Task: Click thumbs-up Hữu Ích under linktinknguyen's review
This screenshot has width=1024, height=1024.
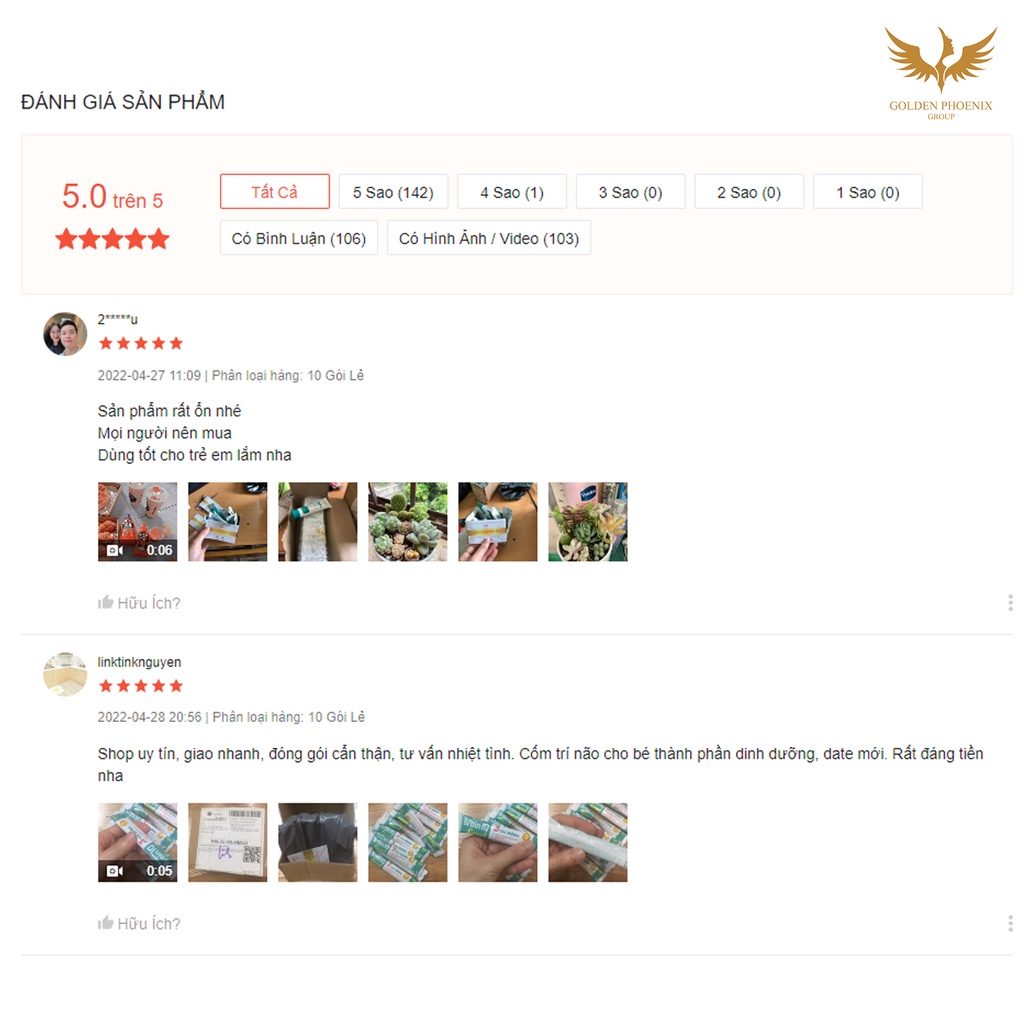Action: point(139,923)
